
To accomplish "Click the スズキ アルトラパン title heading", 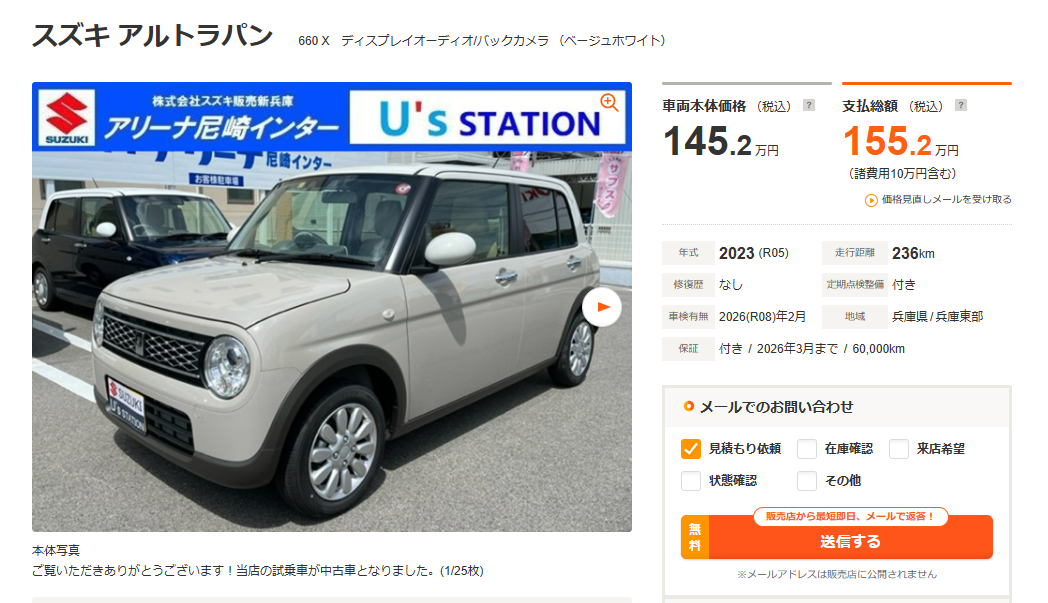I will tap(153, 35).
